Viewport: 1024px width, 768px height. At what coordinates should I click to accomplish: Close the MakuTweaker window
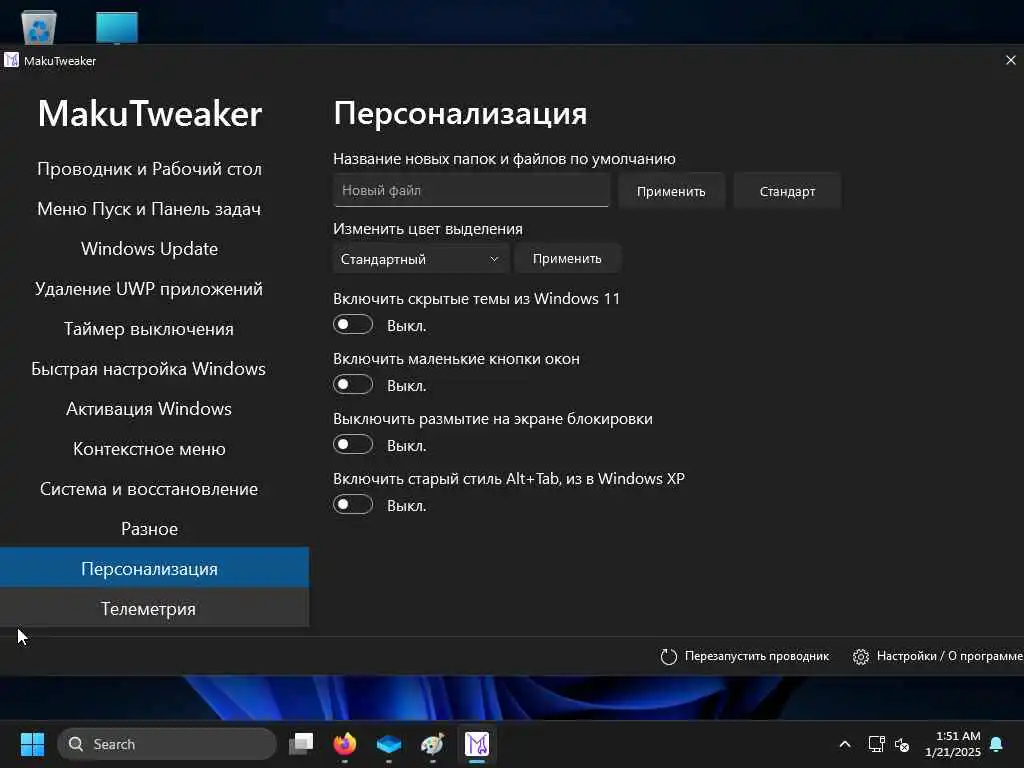(1010, 60)
